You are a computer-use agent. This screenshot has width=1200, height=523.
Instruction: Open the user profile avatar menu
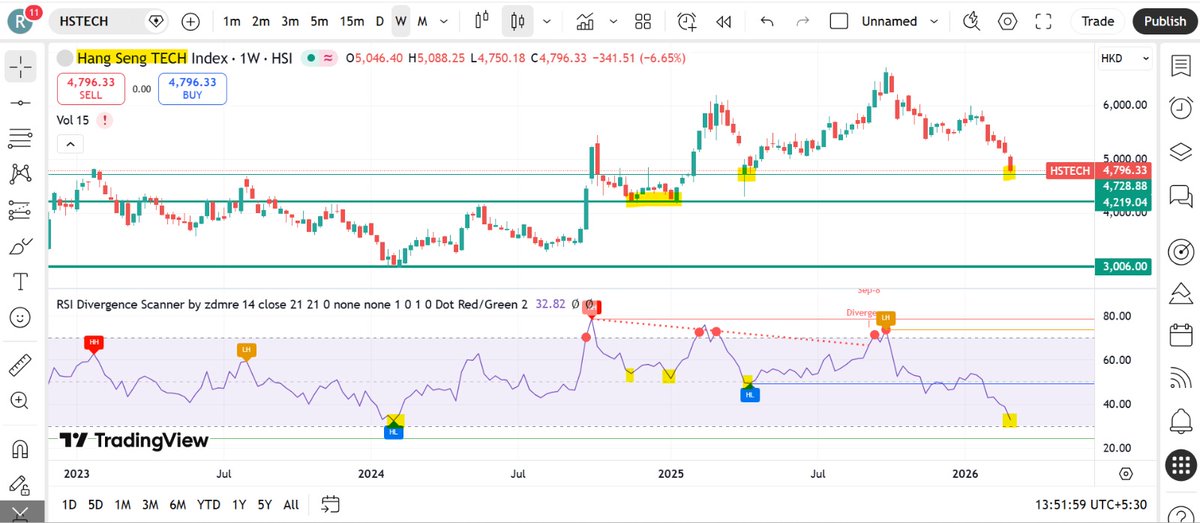20,21
